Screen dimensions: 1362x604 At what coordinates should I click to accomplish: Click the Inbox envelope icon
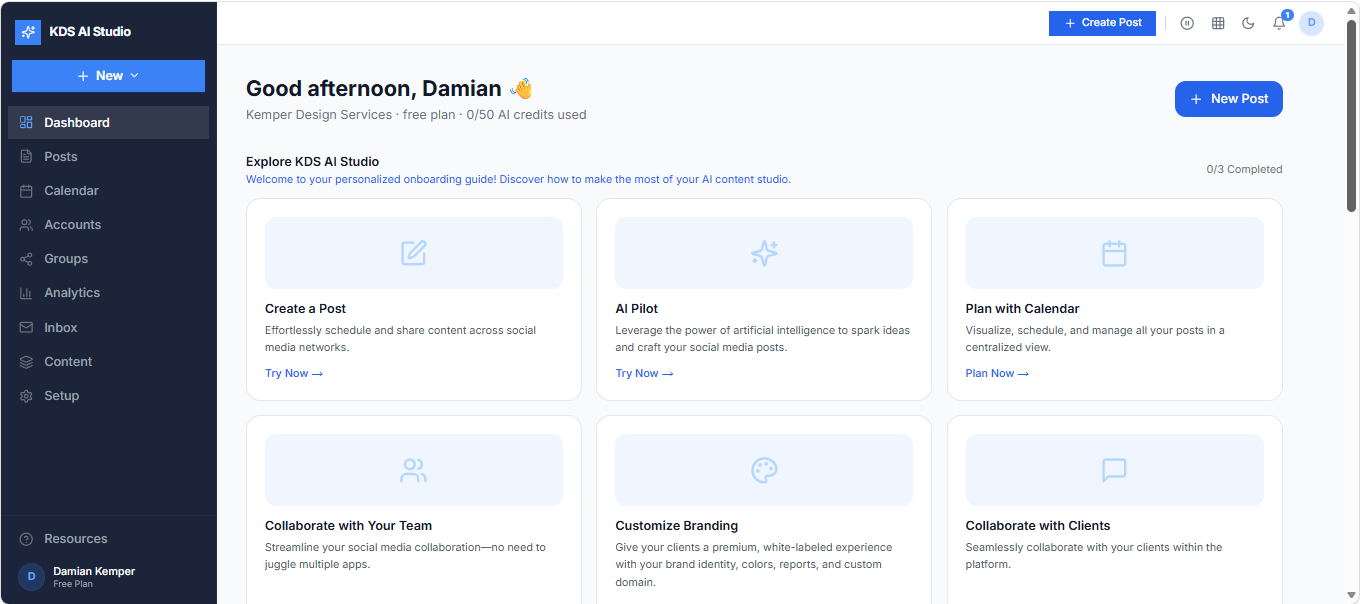[26, 328]
